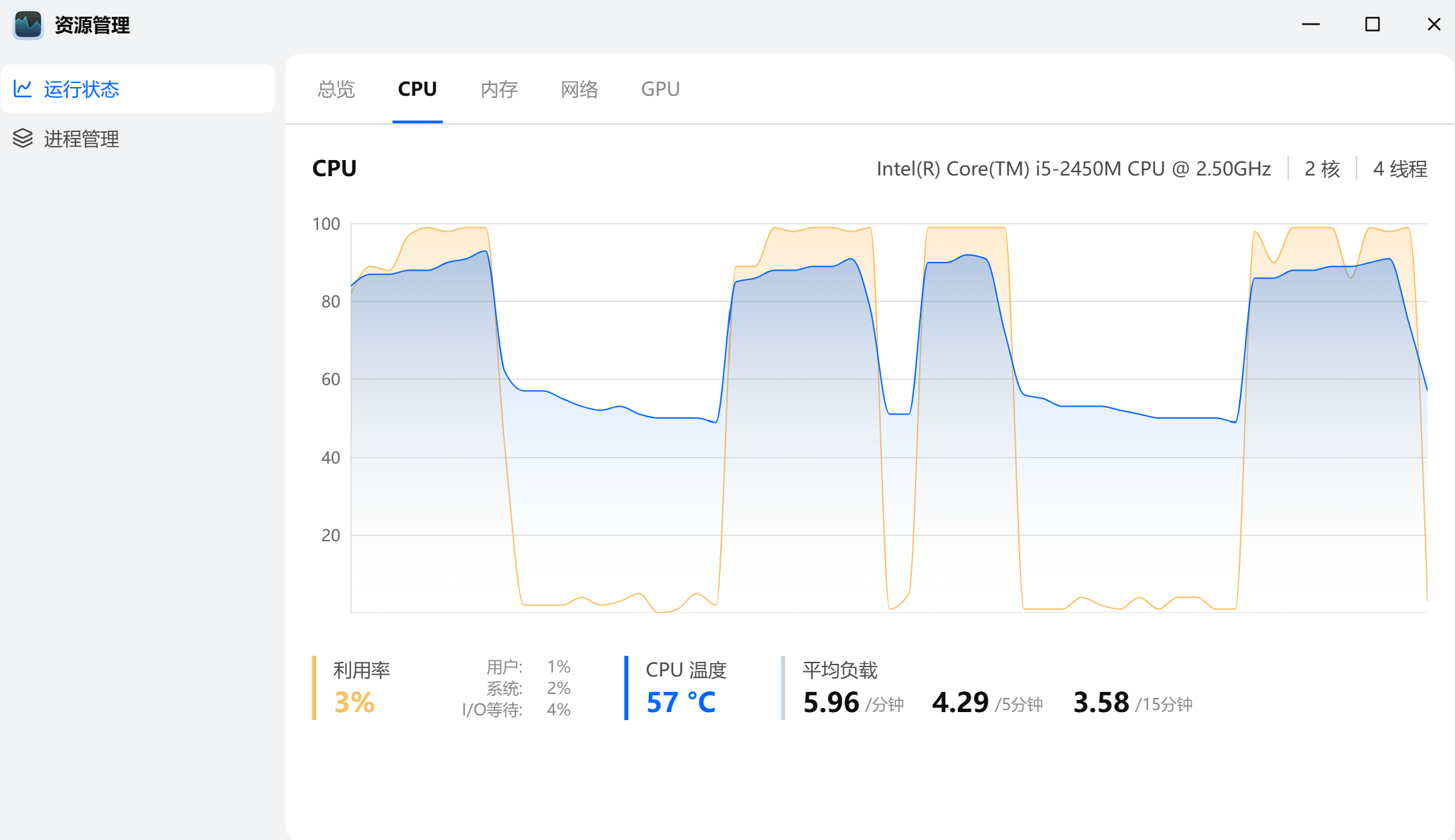Minimize the resource manager window

(1310, 25)
